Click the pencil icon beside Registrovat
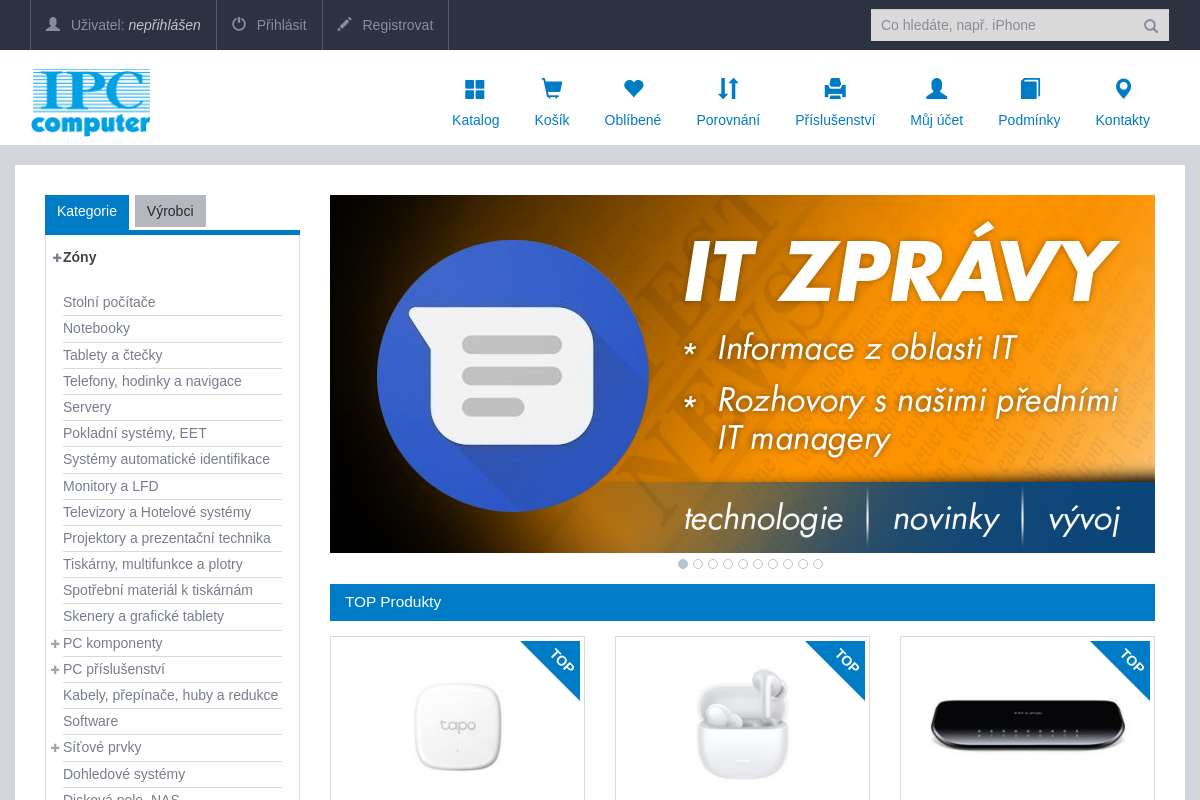 (x=345, y=24)
